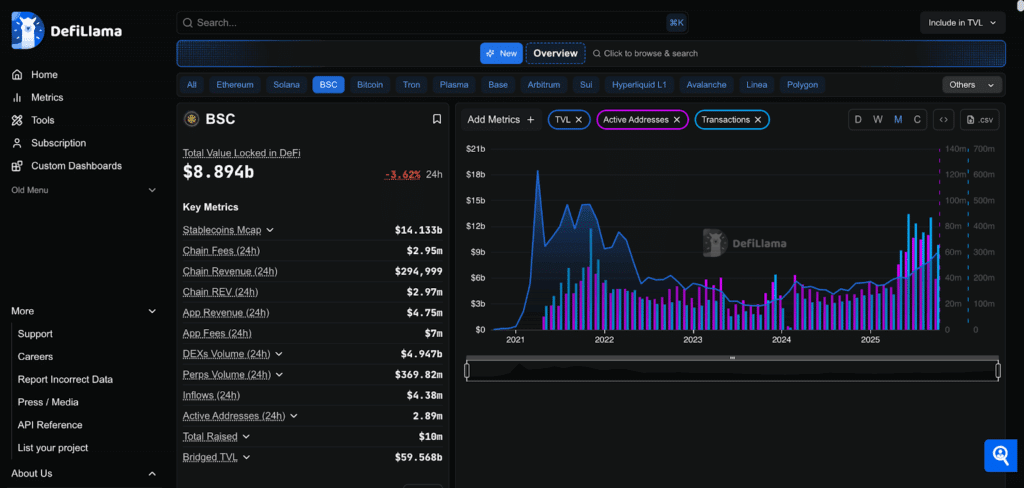Click the blue search assistant icon
Screen dimensions: 1024x488
click(1000, 456)
